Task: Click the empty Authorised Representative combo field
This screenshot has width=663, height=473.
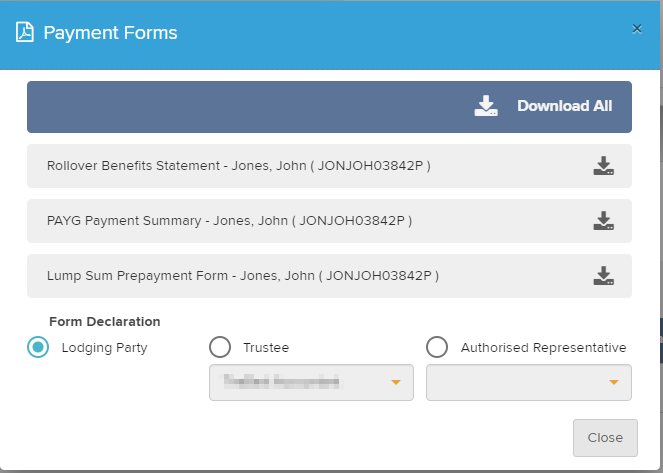Action: [x=515, y=383]
